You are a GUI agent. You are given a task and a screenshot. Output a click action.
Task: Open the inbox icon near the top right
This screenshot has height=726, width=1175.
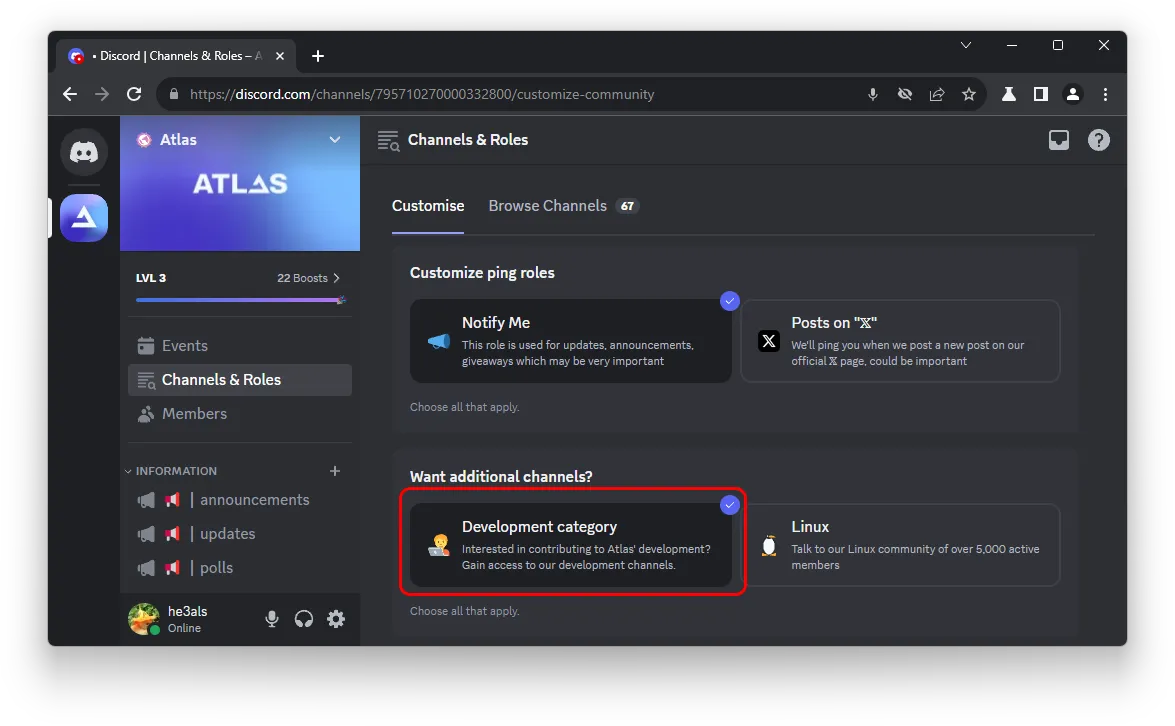coord(1058,140)
